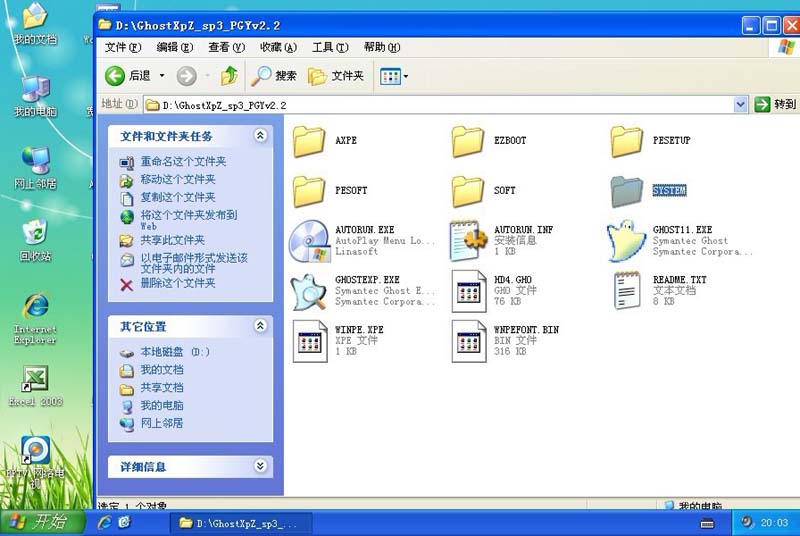Click the second quick launch icon
The width and height of the screenshot is (800, 536).
coord(124,523)
